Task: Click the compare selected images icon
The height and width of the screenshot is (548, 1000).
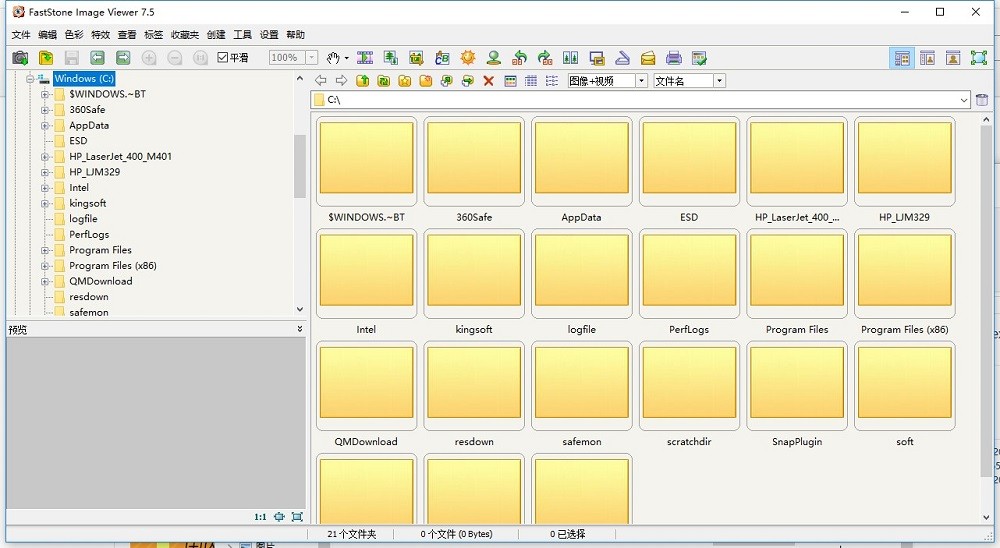Action: coord(571,58)
